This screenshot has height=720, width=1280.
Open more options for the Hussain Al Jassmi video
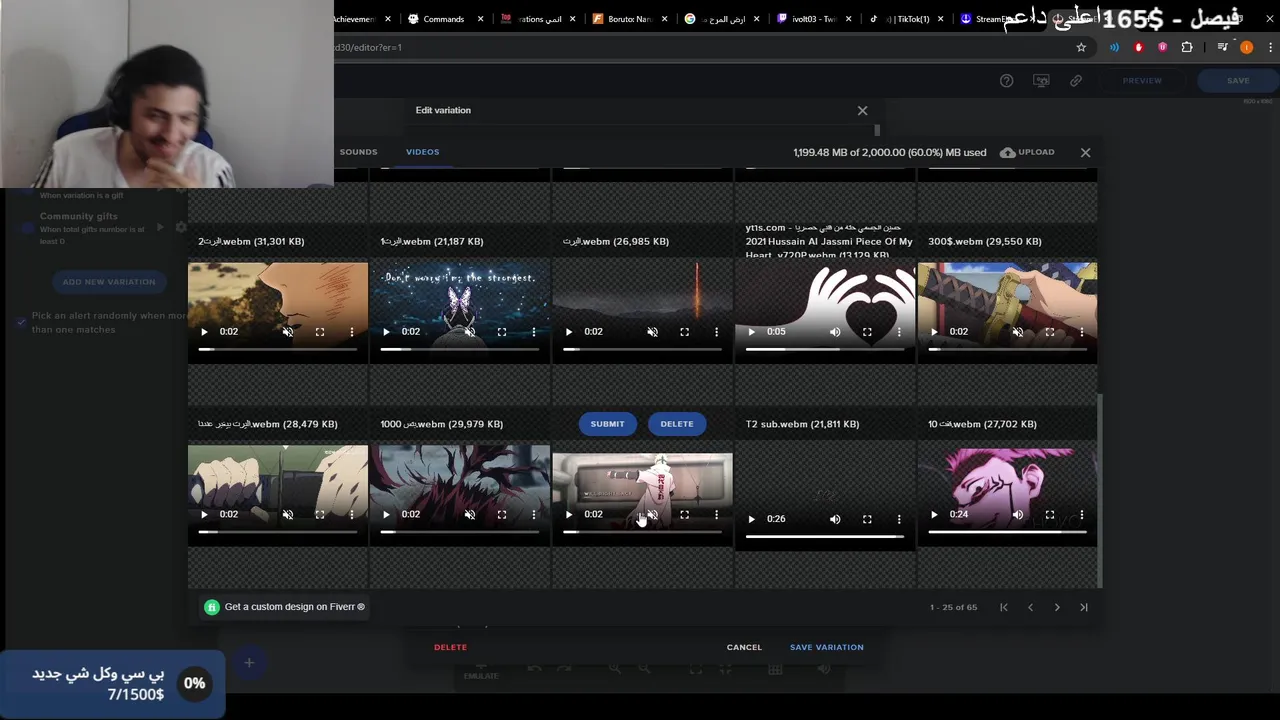click(899, 332)
